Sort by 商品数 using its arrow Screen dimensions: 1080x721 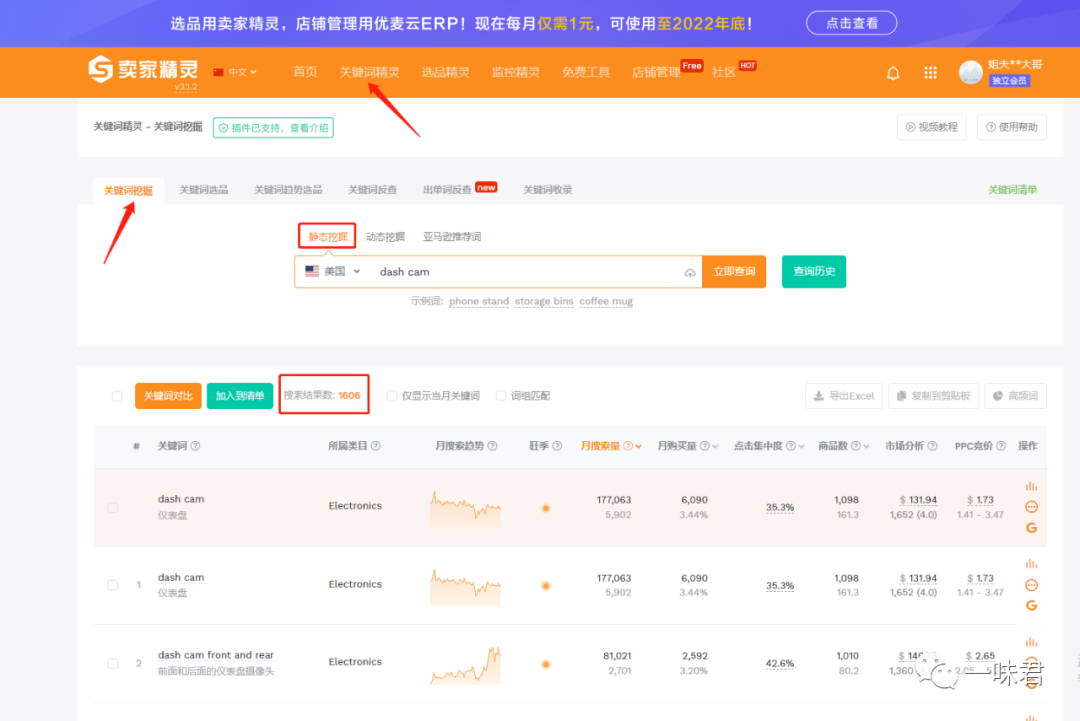(x=866, y=446)
